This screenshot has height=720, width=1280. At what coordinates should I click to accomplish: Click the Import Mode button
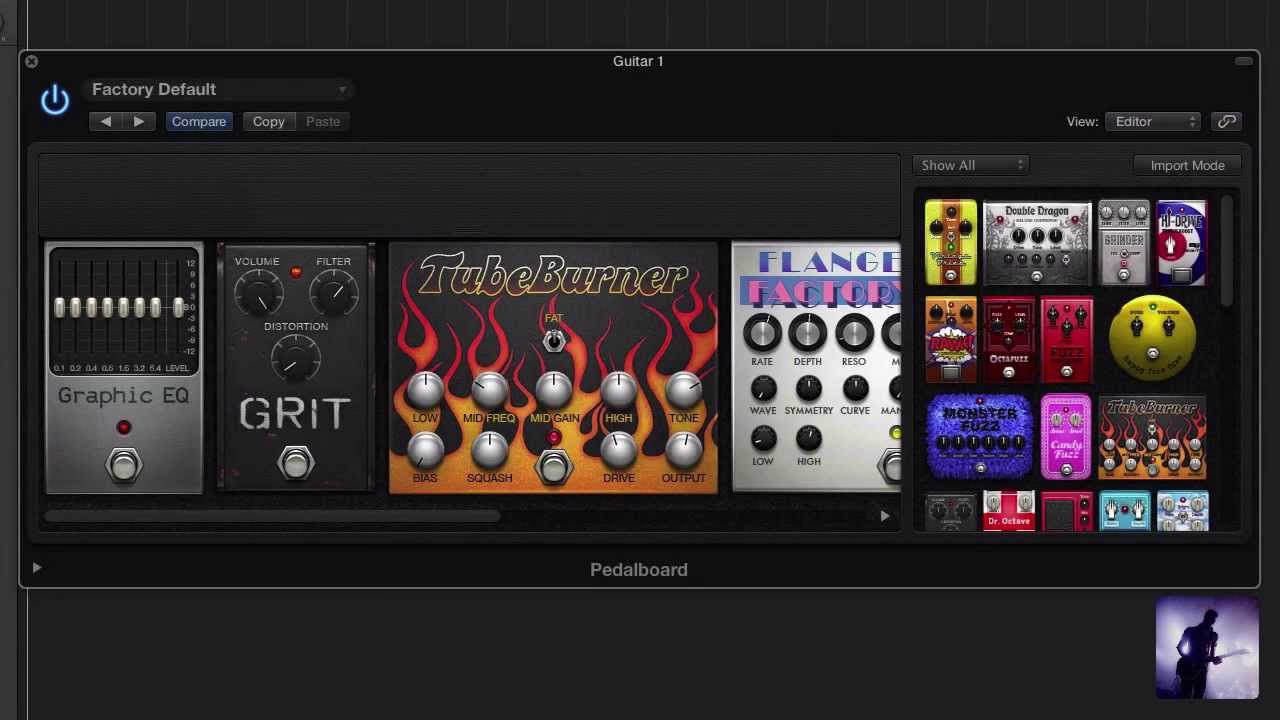click(x=1187, y=165)
